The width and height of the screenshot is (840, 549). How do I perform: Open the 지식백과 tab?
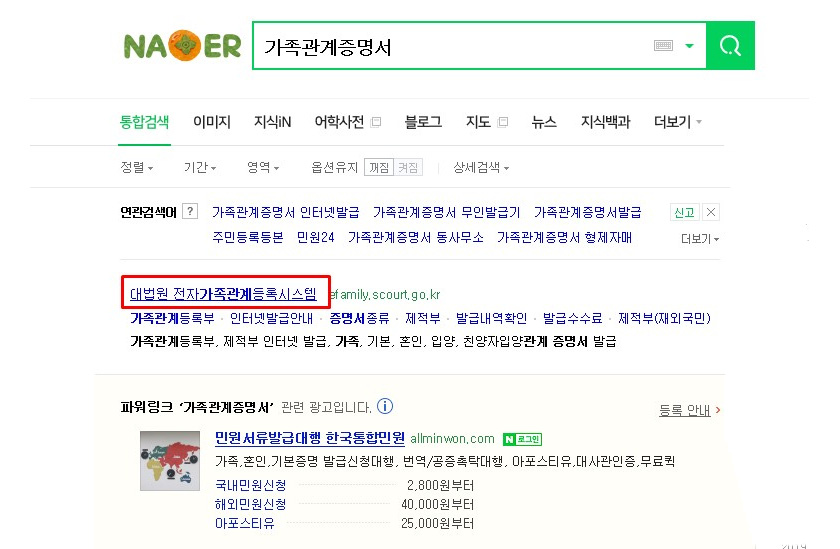(606, 122)
